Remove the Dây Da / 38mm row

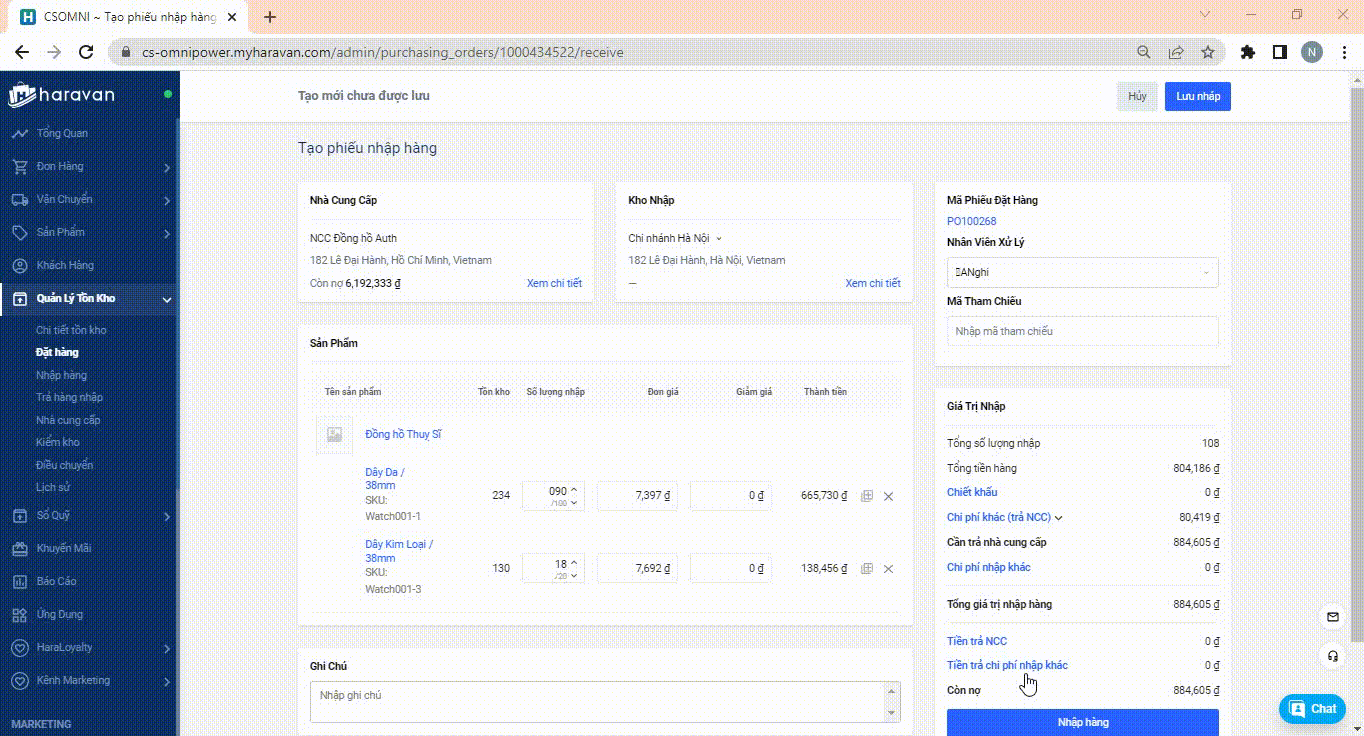click(x=888, y=496)
